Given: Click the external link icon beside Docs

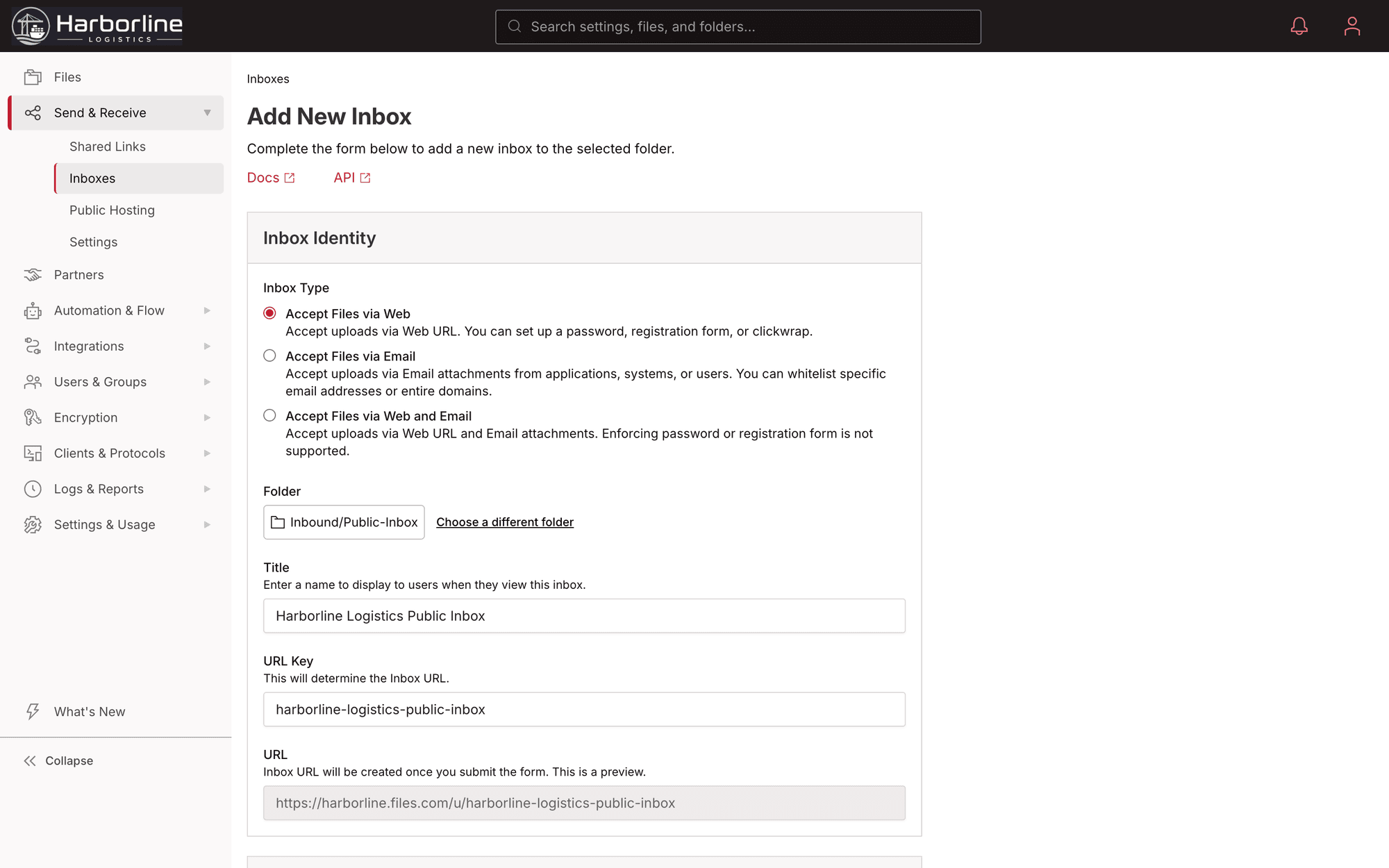Looking at the screenshot, I should [290, 178].
